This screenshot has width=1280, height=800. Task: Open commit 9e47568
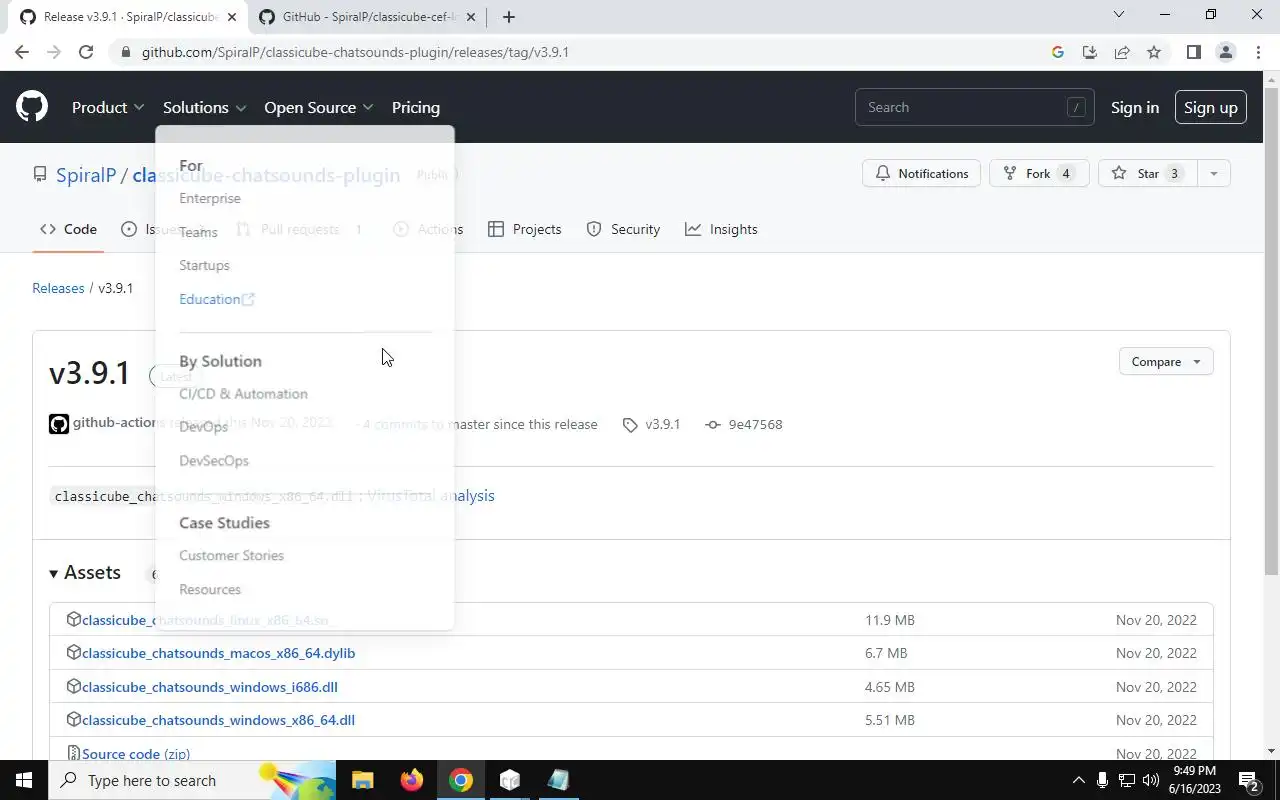pyautogui.click(x=743, y=424)
